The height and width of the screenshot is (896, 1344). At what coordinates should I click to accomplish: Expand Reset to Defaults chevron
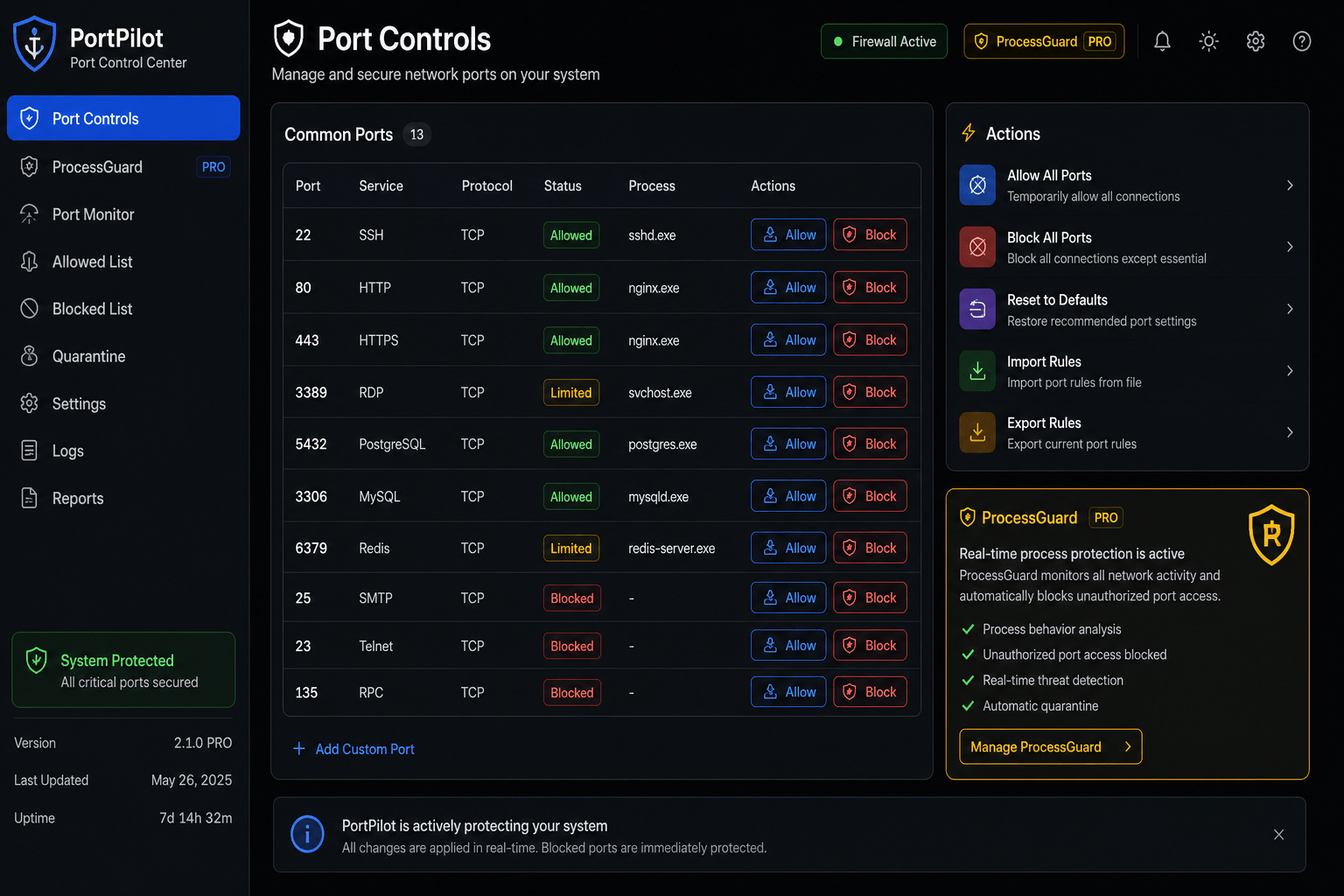click(1290, 309)
